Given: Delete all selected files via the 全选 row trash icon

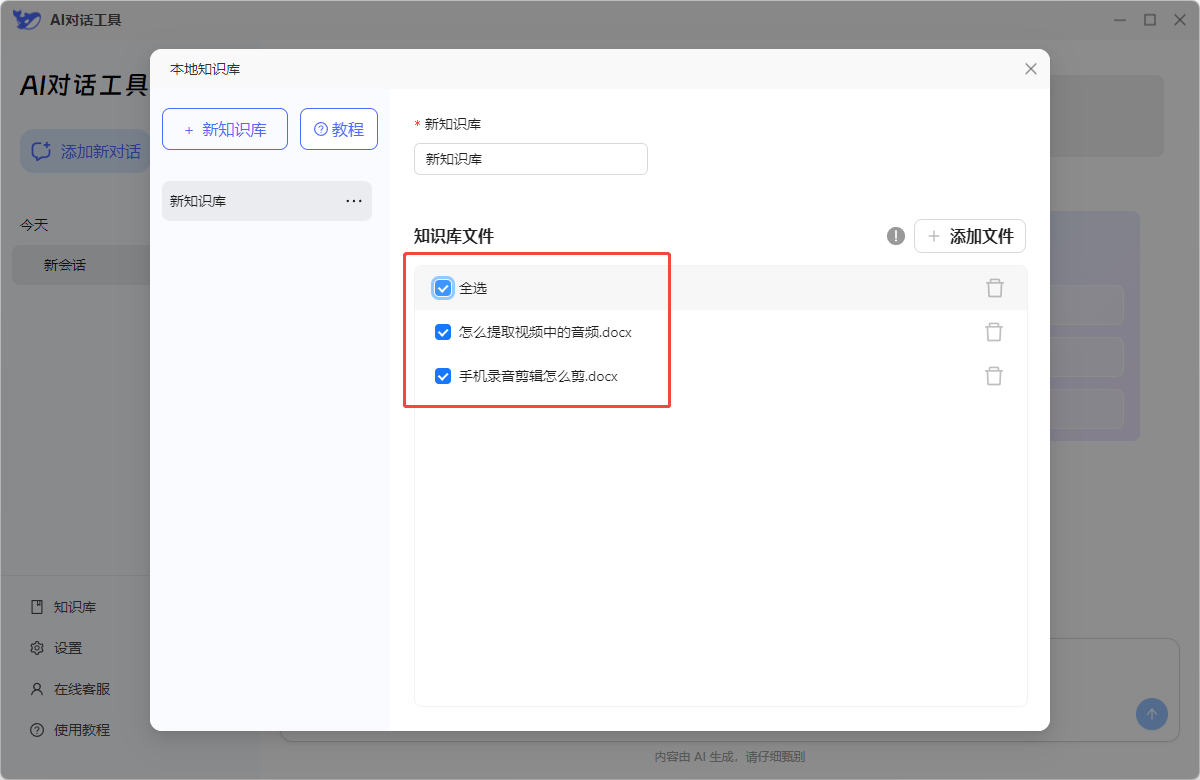Looking at the screenshot, I should 994,288.
